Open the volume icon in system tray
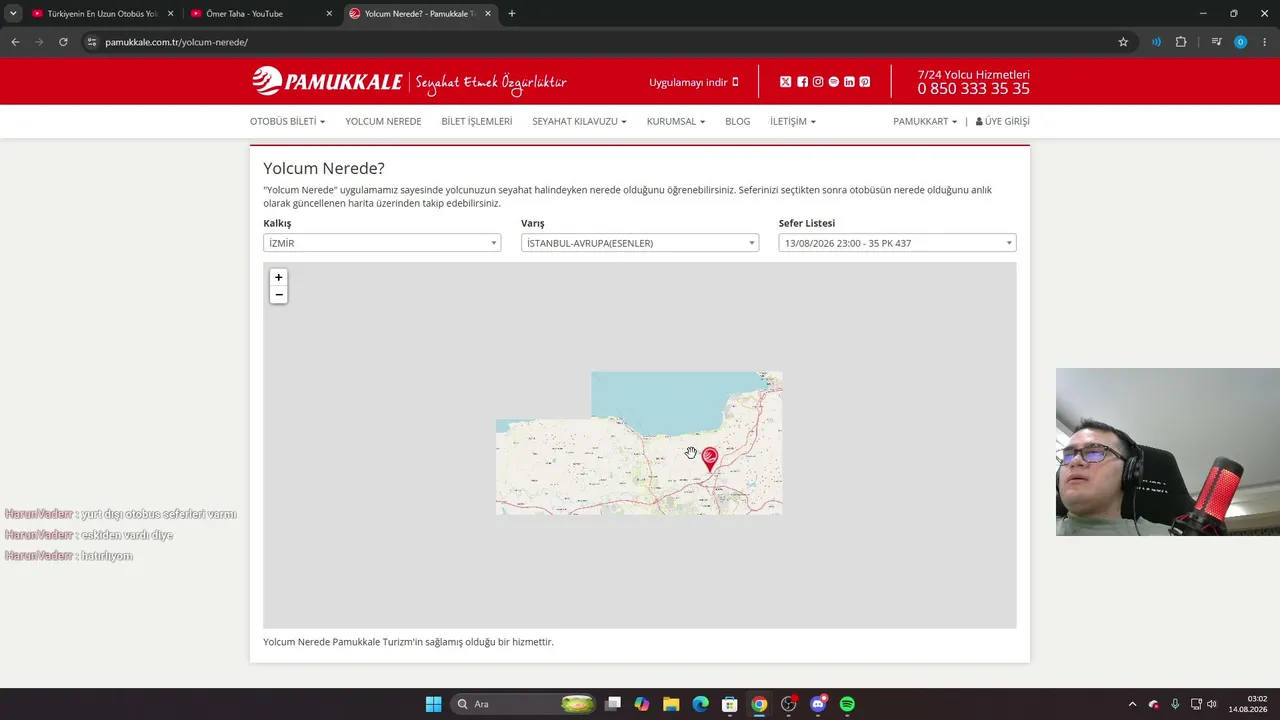The width and height of the screenshot is (1280, 720). [1211, 704]
